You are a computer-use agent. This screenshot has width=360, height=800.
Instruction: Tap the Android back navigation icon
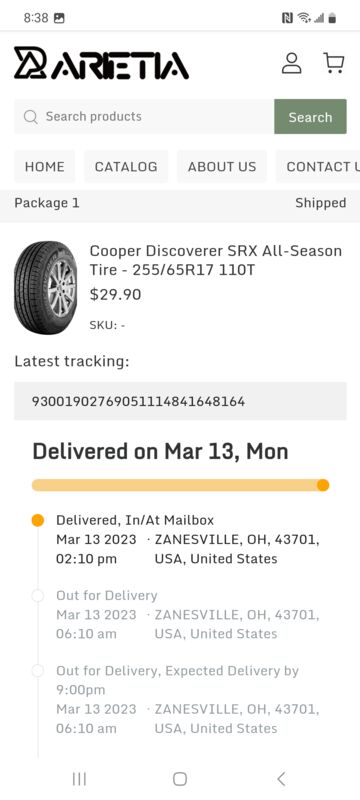281,779
